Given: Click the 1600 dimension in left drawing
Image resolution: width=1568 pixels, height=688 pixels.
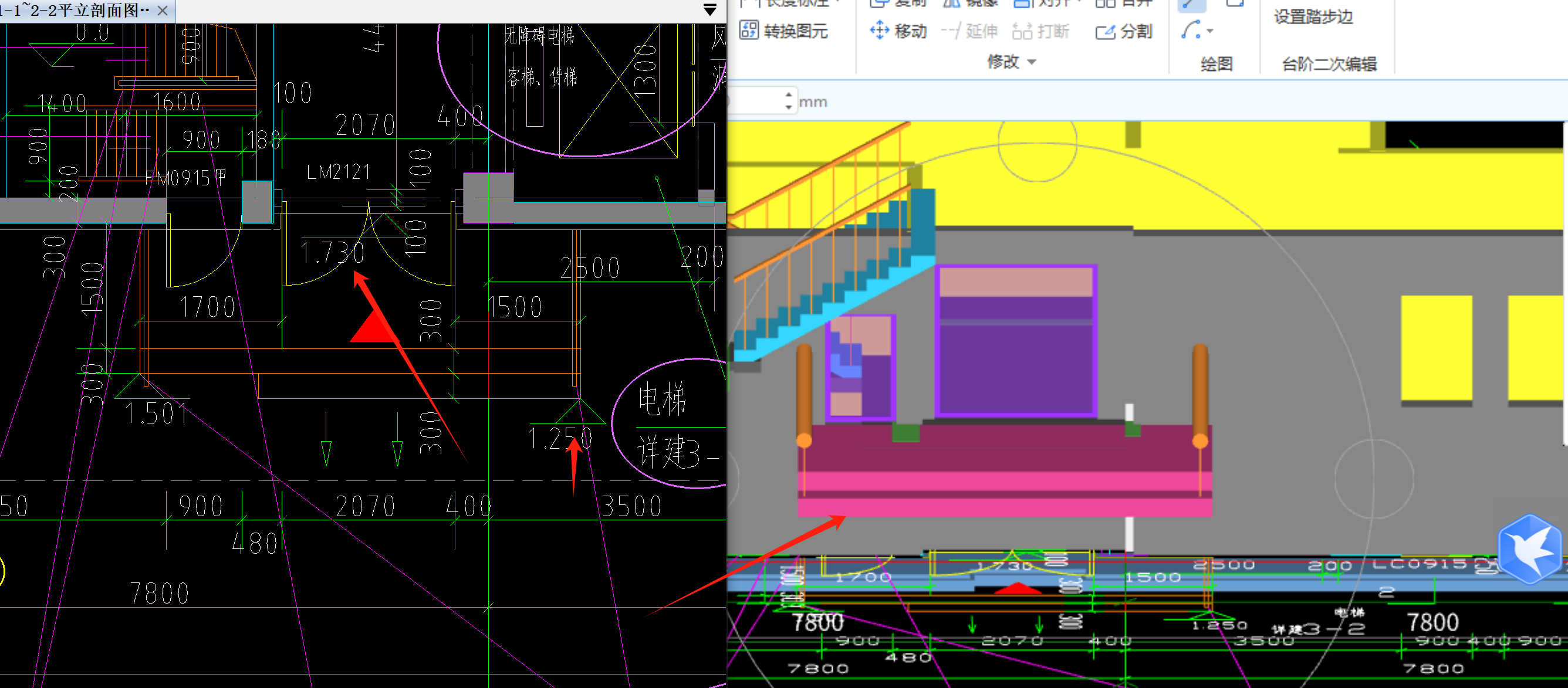Looking at the screenshot, I should tap(177, 101).
